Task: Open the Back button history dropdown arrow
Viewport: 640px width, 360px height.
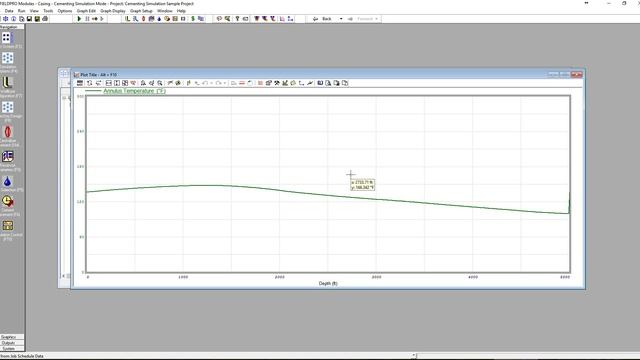Action: 341,19
